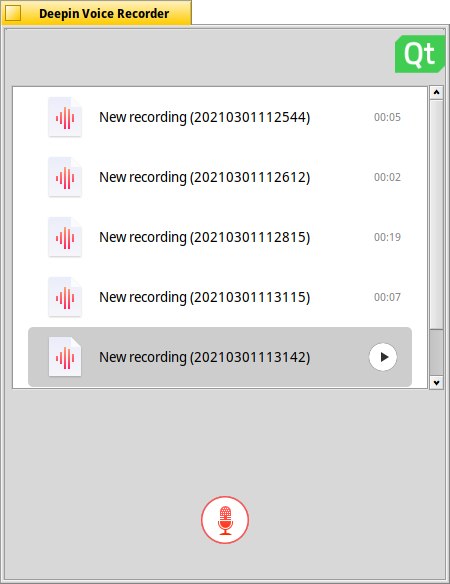Viewport: 450px width, 584px height.
Task: Click the 00:07 duration label
Action: tap(387, 297)
